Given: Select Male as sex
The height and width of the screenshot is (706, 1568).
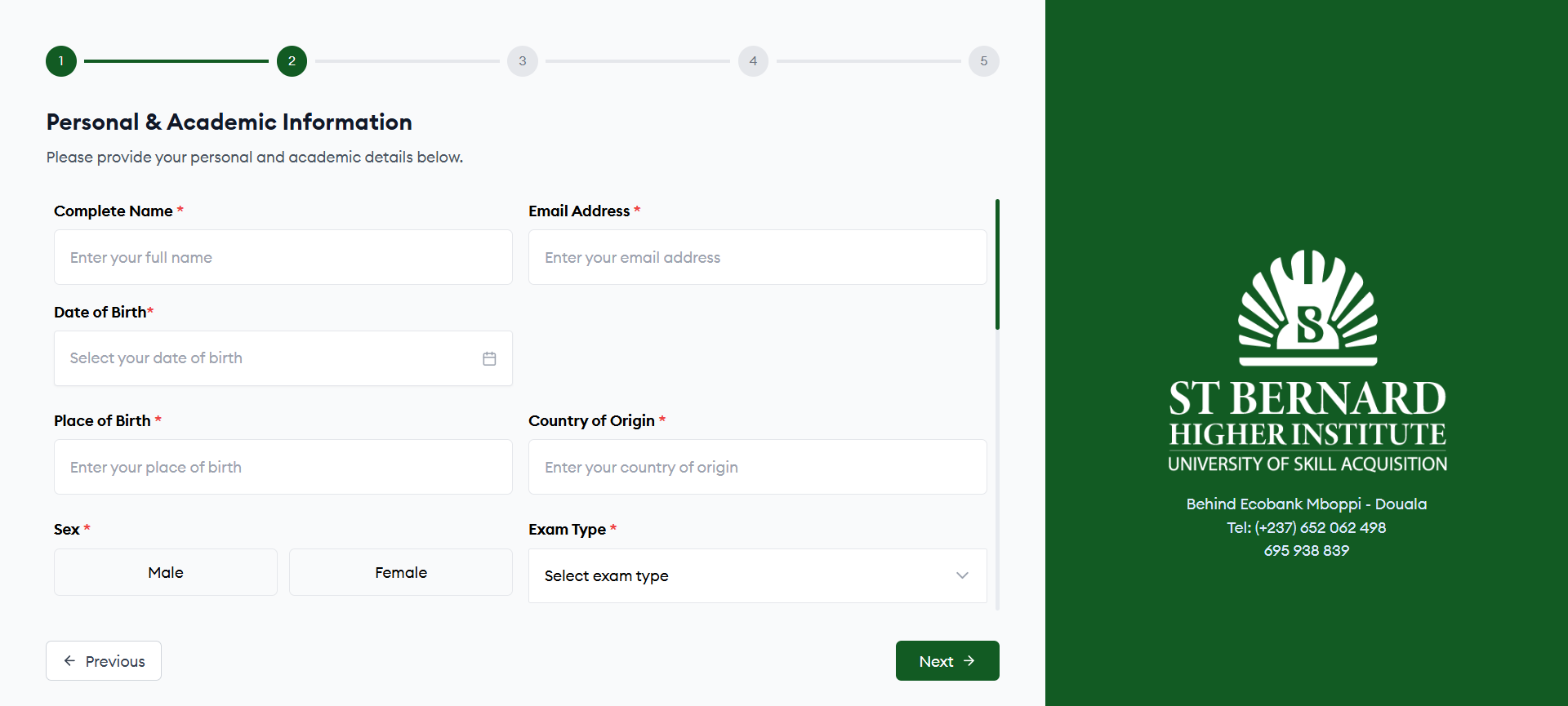Looking at the screenshot, I should tap(166, 572).
